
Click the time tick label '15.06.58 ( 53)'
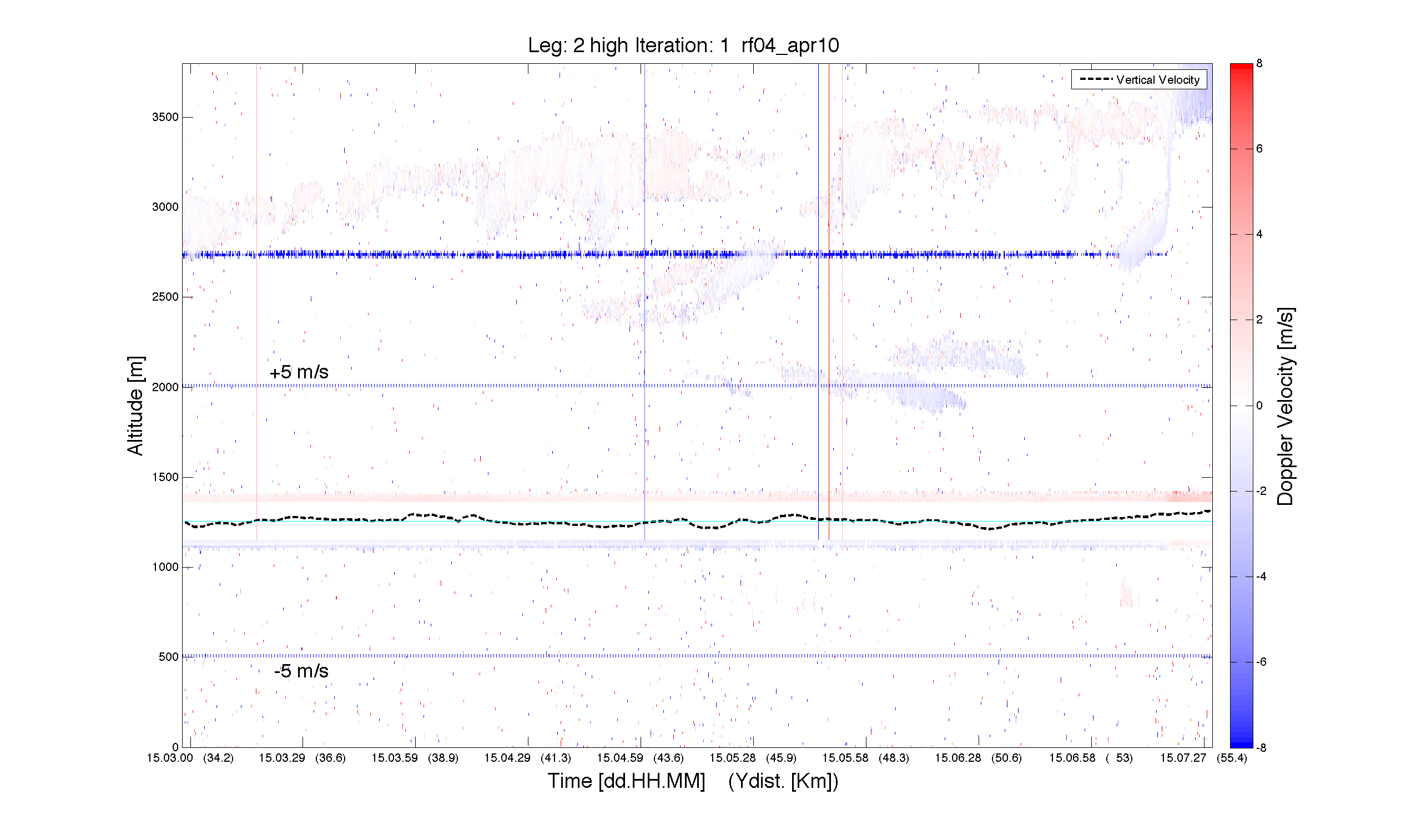coord(1091,758)
